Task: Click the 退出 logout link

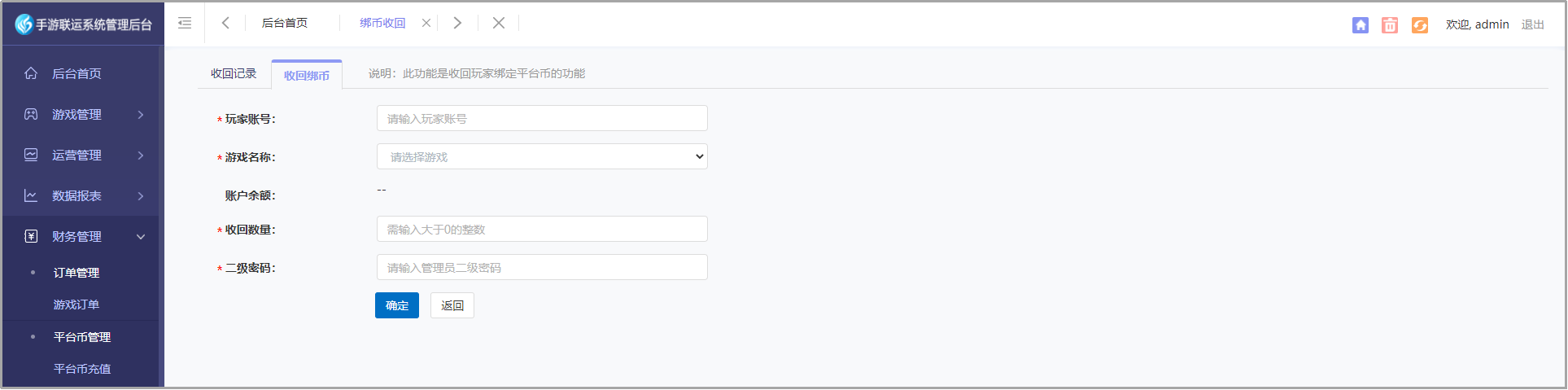Action: pos(1533,24)
